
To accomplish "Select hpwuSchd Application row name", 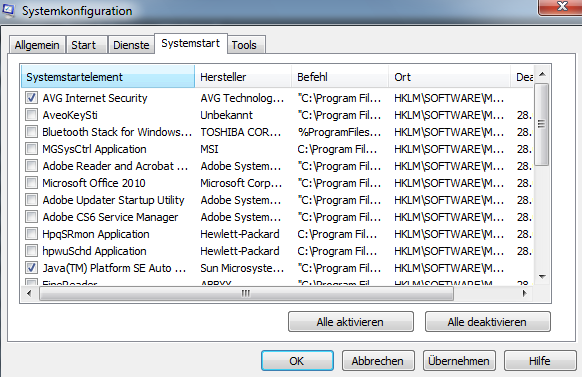I will (x=94, y=251).
